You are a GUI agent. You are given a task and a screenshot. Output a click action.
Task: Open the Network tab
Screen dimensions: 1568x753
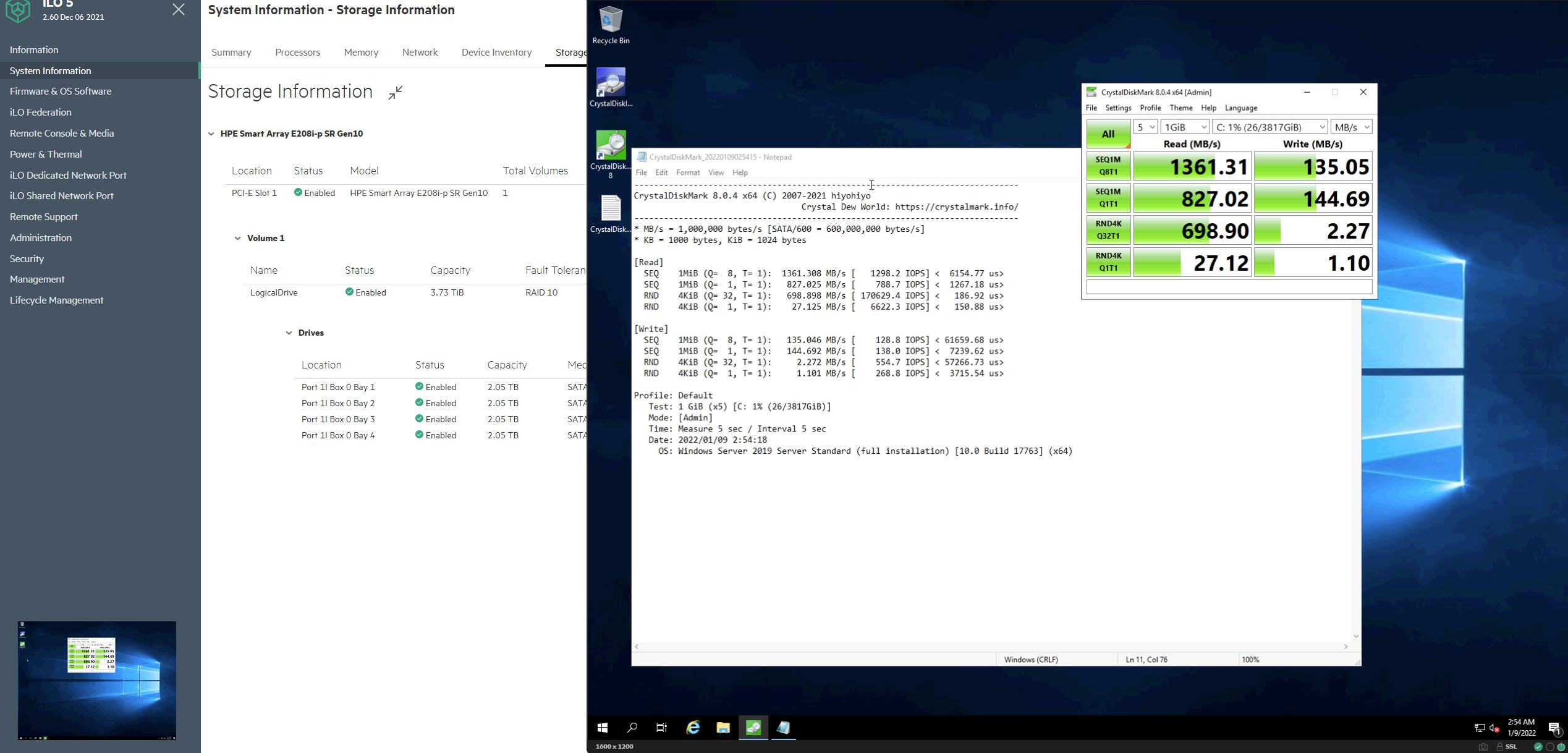pos(420,53)
